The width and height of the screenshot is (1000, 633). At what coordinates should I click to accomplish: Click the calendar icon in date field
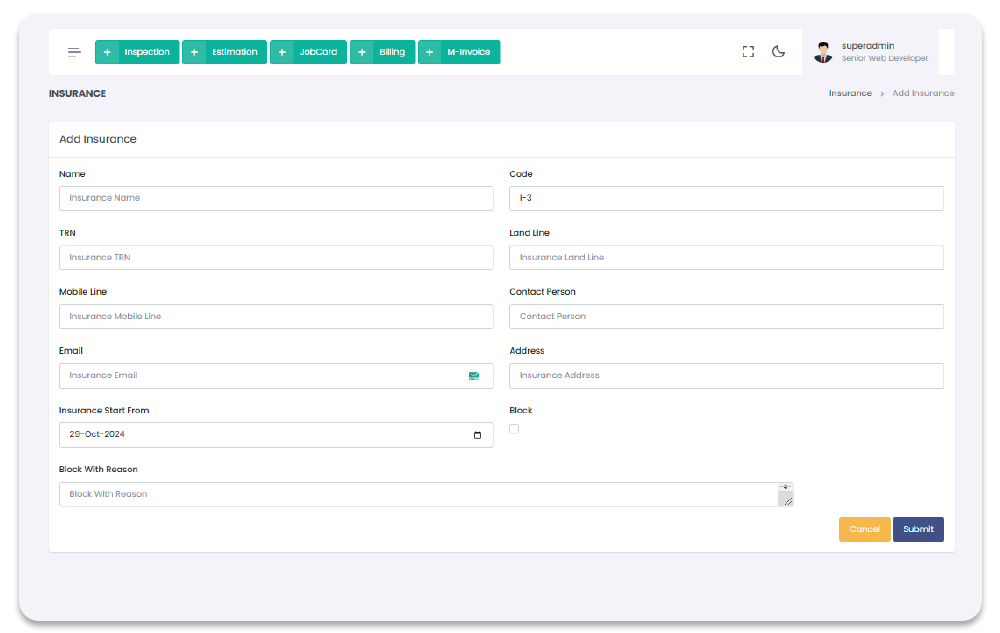pos(477,435)
